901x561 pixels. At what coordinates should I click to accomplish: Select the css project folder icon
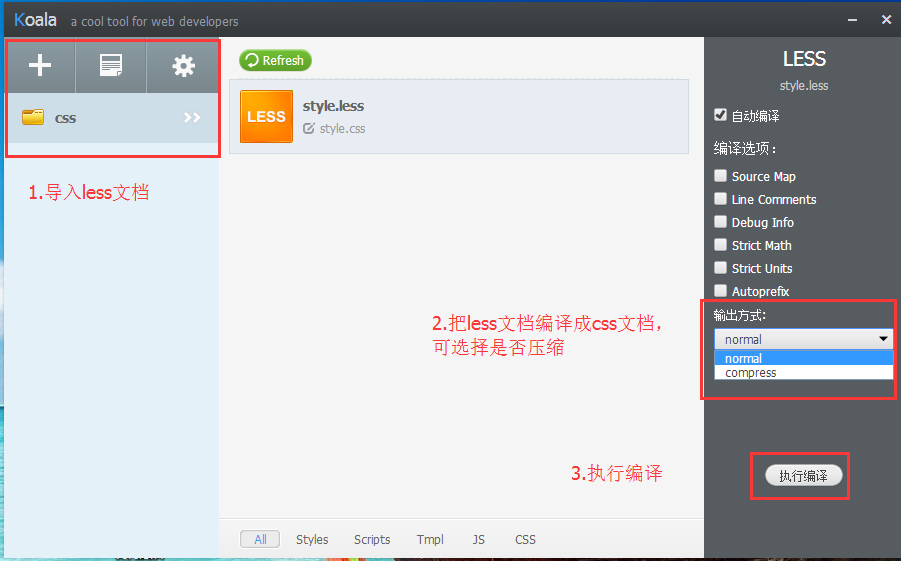pos(33,117)
